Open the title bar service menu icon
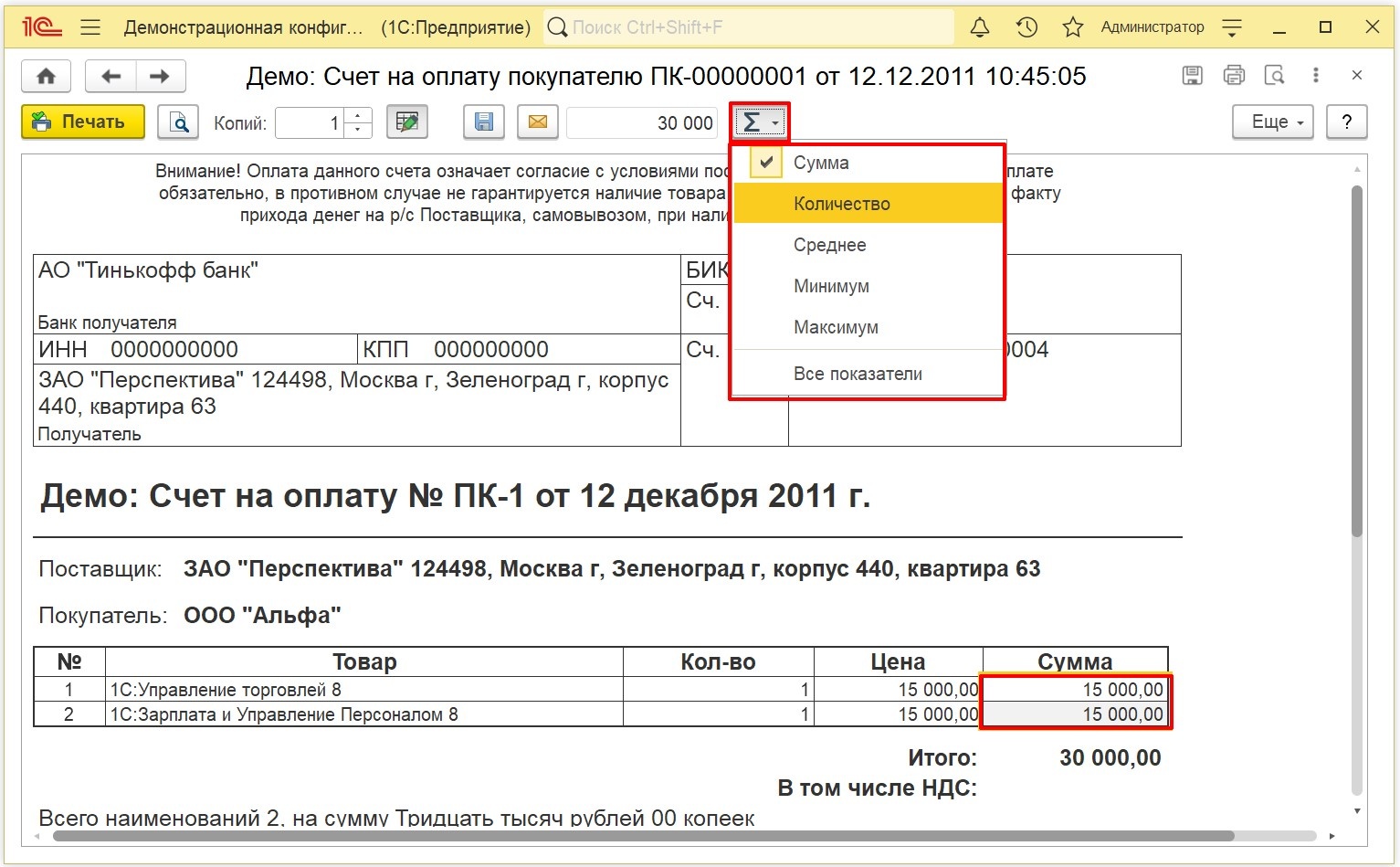The image size is (1400, 867). [x=1232, y=28]
